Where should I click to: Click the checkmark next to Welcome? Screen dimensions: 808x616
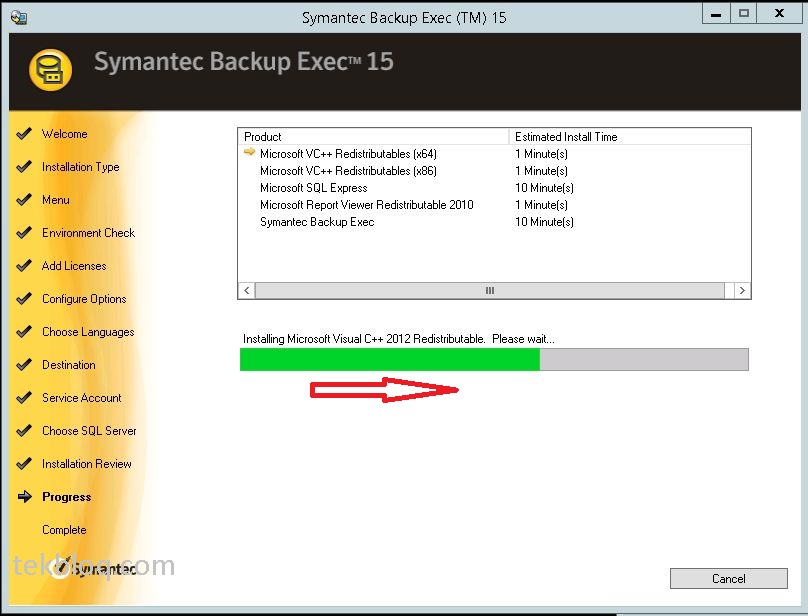(24, 134)
